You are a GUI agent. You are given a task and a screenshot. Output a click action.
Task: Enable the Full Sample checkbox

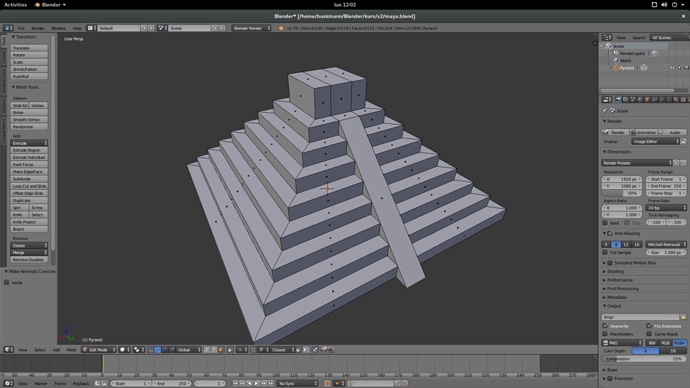point(605,253)
